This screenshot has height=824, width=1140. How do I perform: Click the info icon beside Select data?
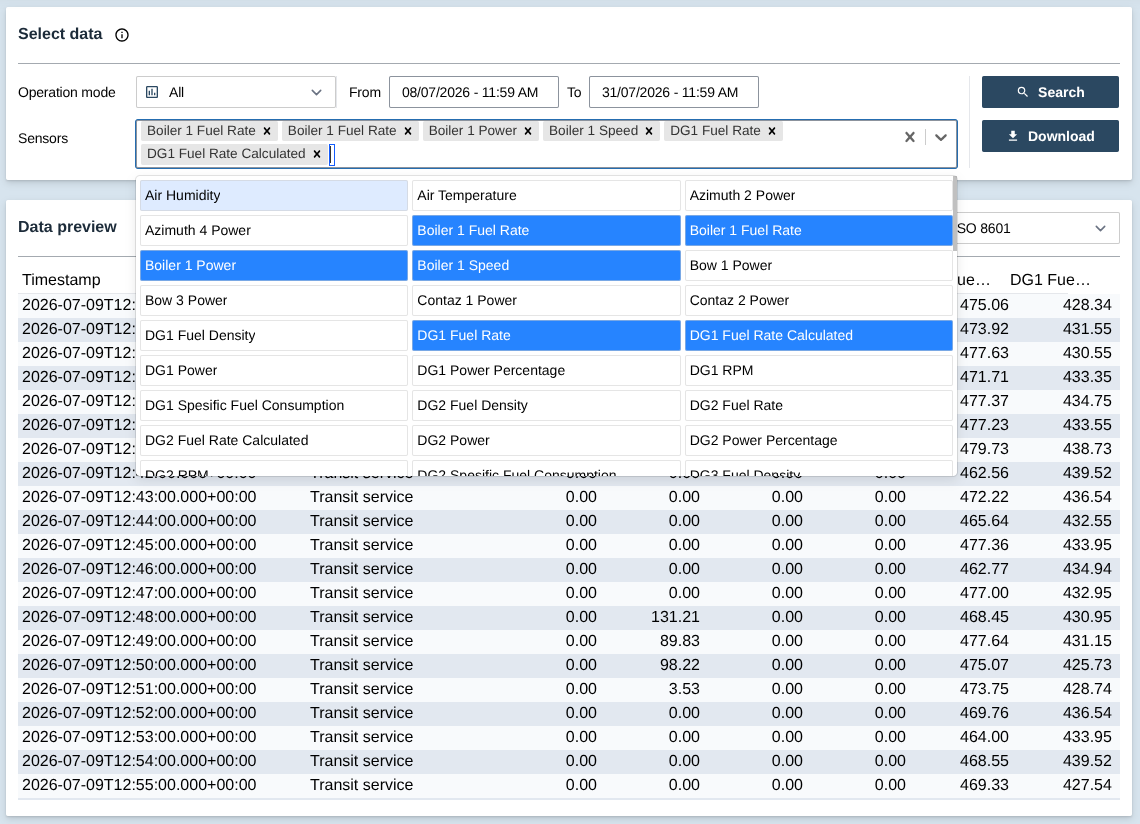122,35
